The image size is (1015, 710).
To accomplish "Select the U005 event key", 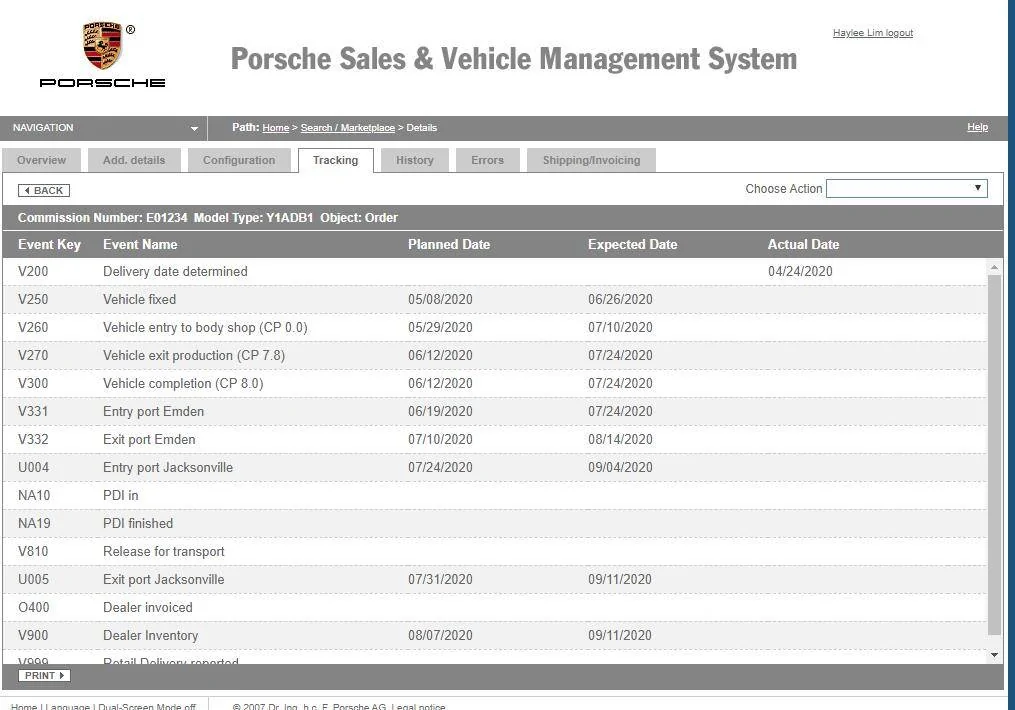I will point(33,579).
